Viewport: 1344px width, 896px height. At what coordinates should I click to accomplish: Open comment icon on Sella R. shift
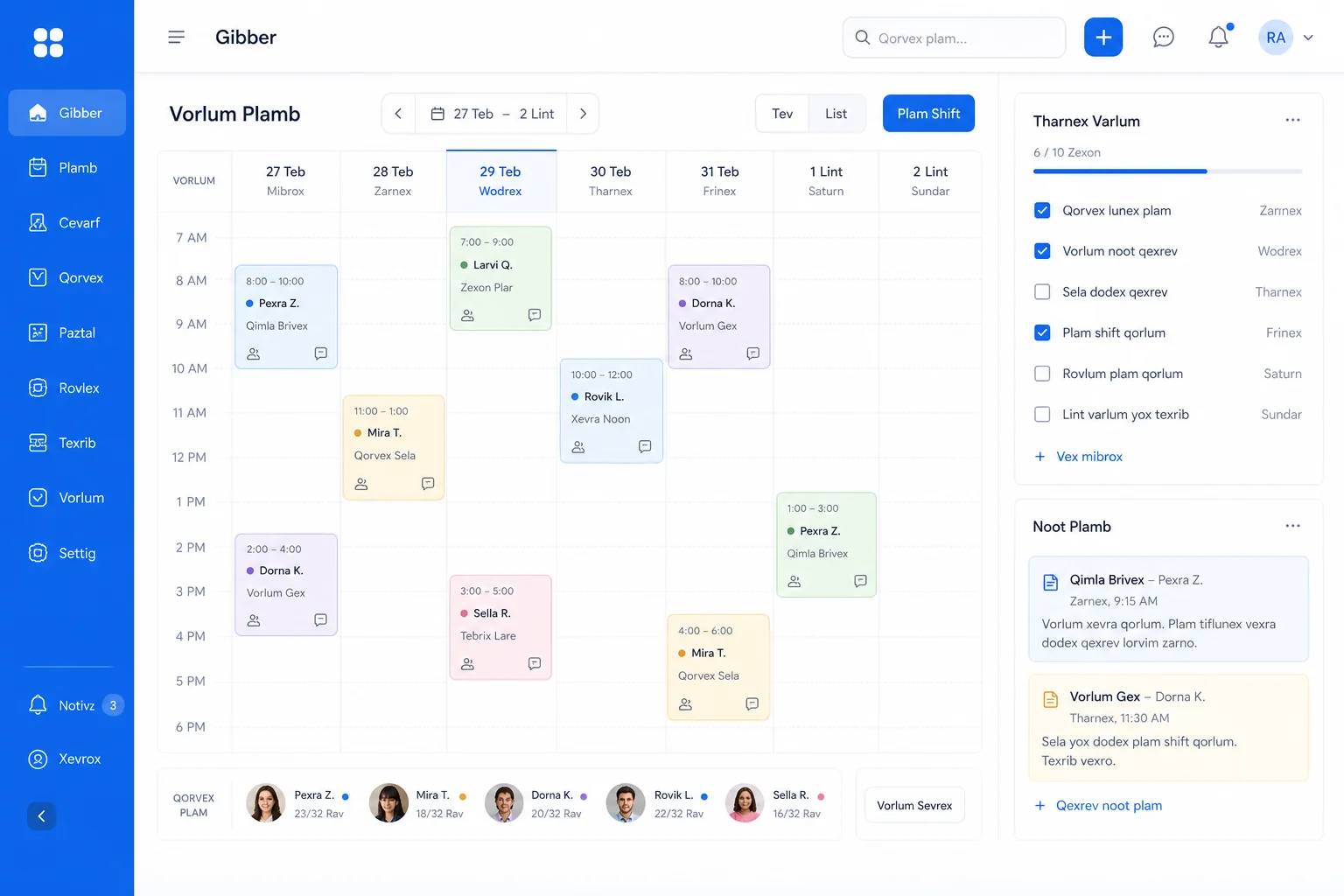535,664
